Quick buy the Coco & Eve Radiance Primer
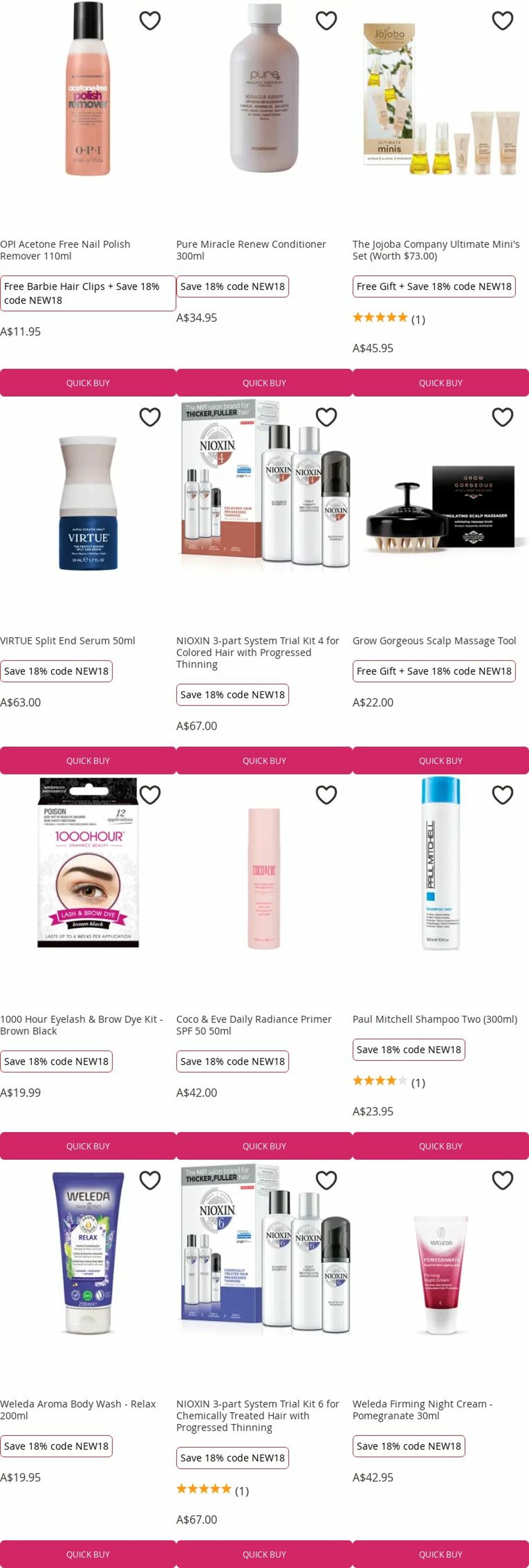The height and width of the screenshot is (1568, 529). tap(264, 1146)
